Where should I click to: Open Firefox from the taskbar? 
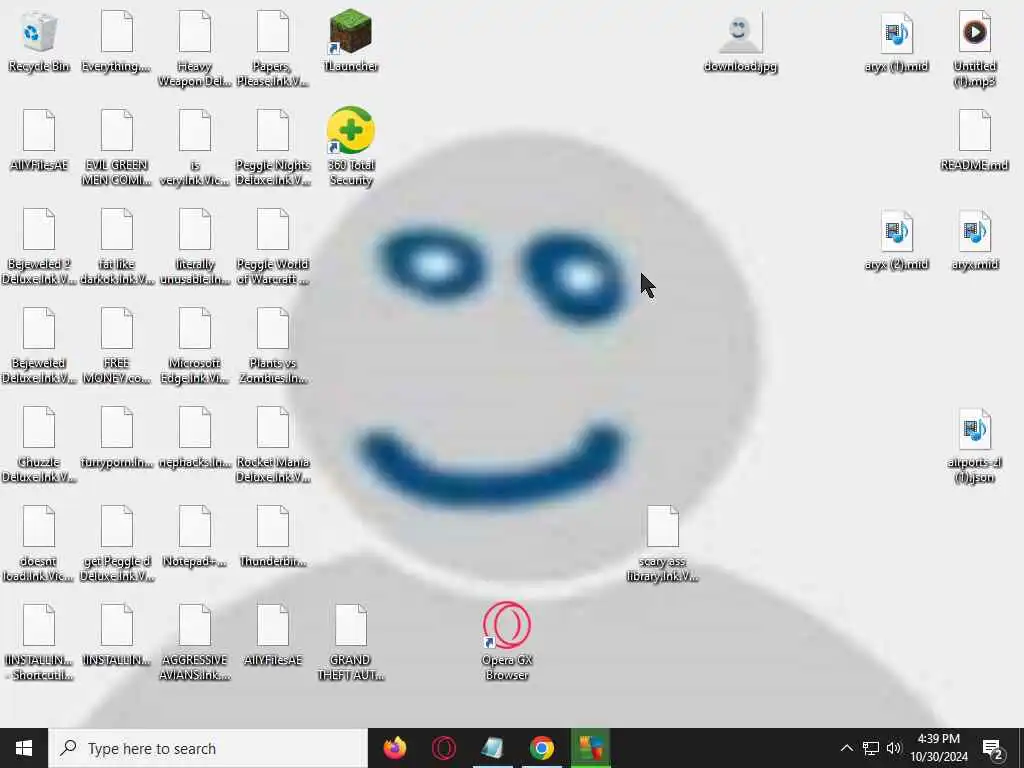[x=394, y=748]
